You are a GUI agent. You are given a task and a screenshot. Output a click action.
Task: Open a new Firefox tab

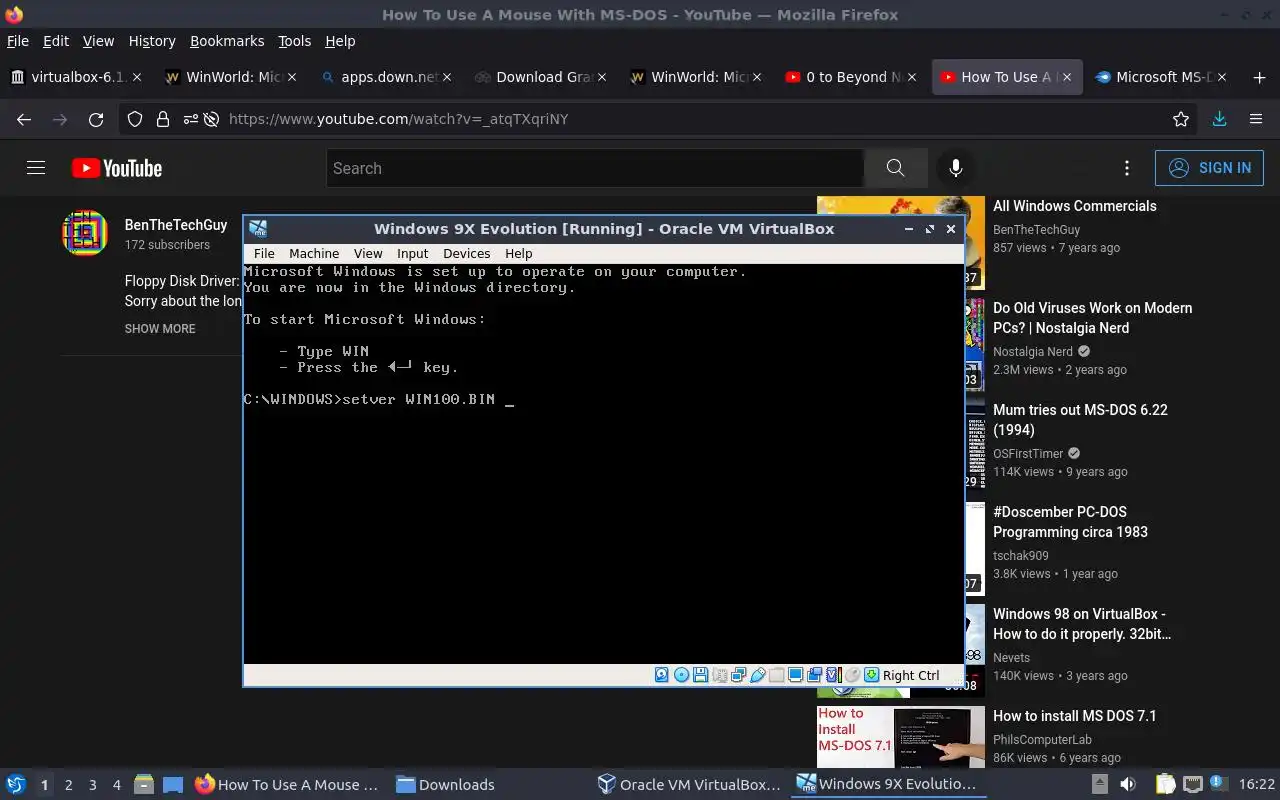pyautogui.click(x=1259, y=77)
